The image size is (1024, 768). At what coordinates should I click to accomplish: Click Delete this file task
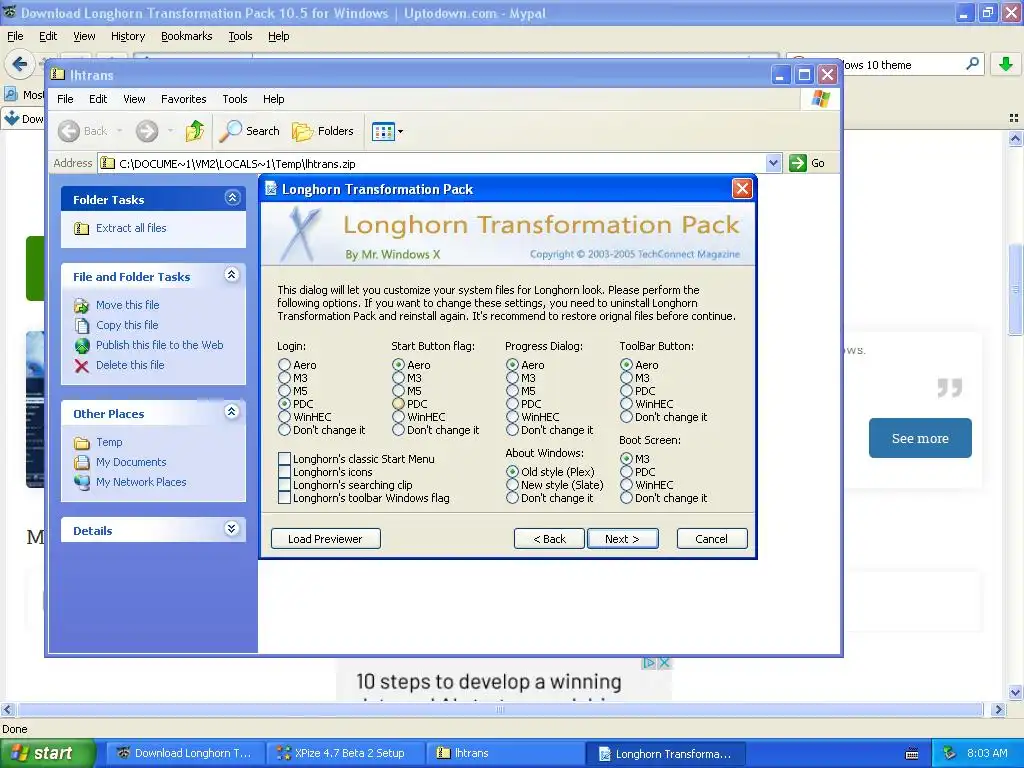[130, 365]
